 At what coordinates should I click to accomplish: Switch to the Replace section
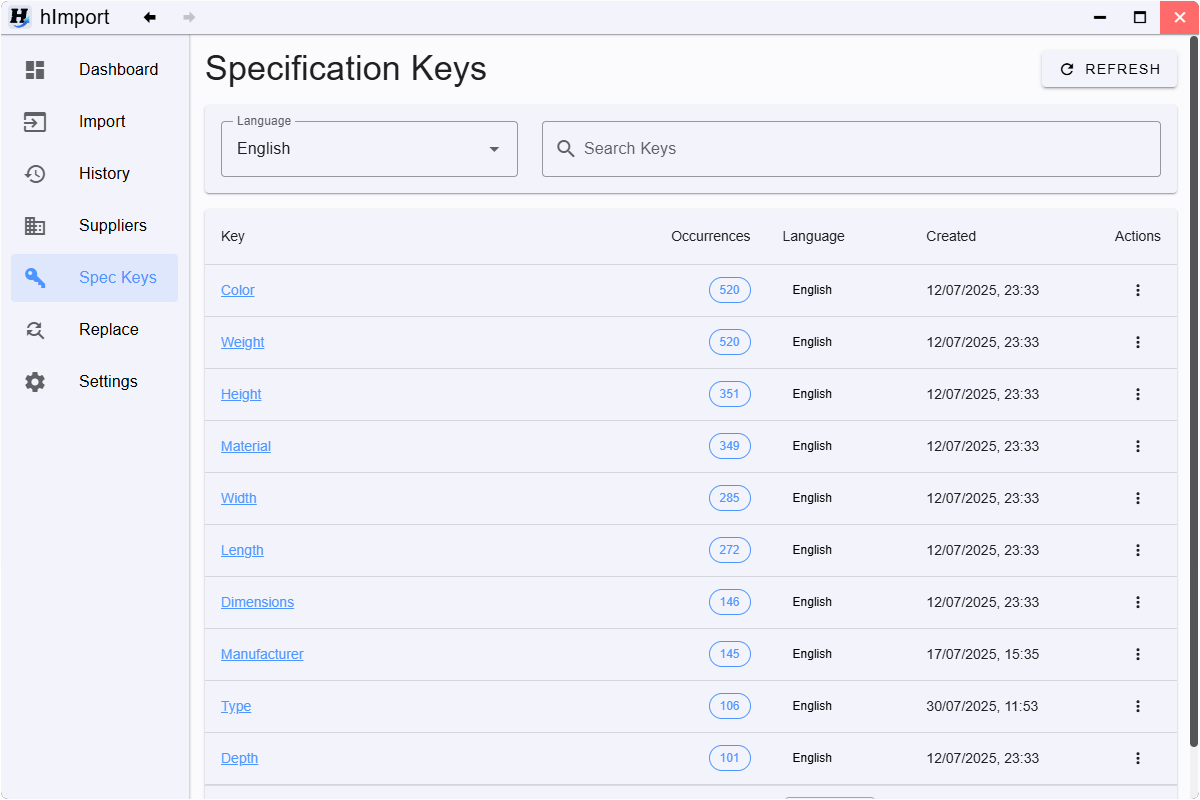point(108,329)
